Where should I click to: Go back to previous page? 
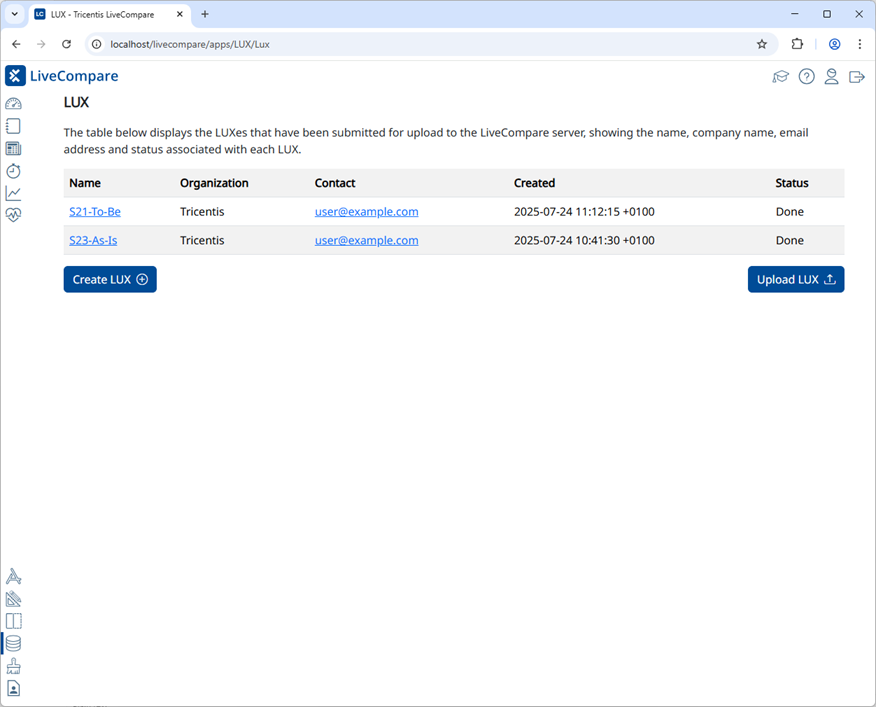pos(16,44)
